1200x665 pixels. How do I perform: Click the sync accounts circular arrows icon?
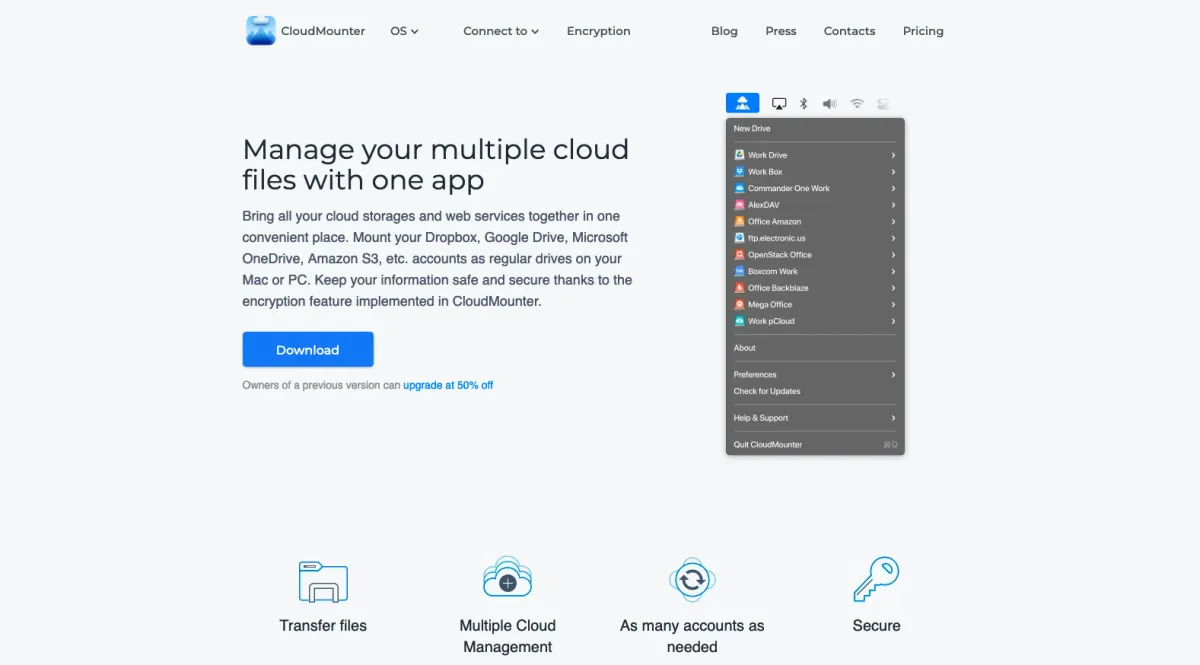point(692,579)
